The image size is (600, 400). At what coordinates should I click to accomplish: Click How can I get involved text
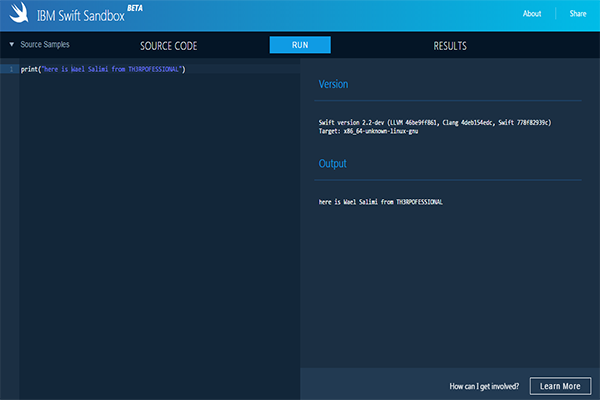pyautogui.click(x=484, y=386)
